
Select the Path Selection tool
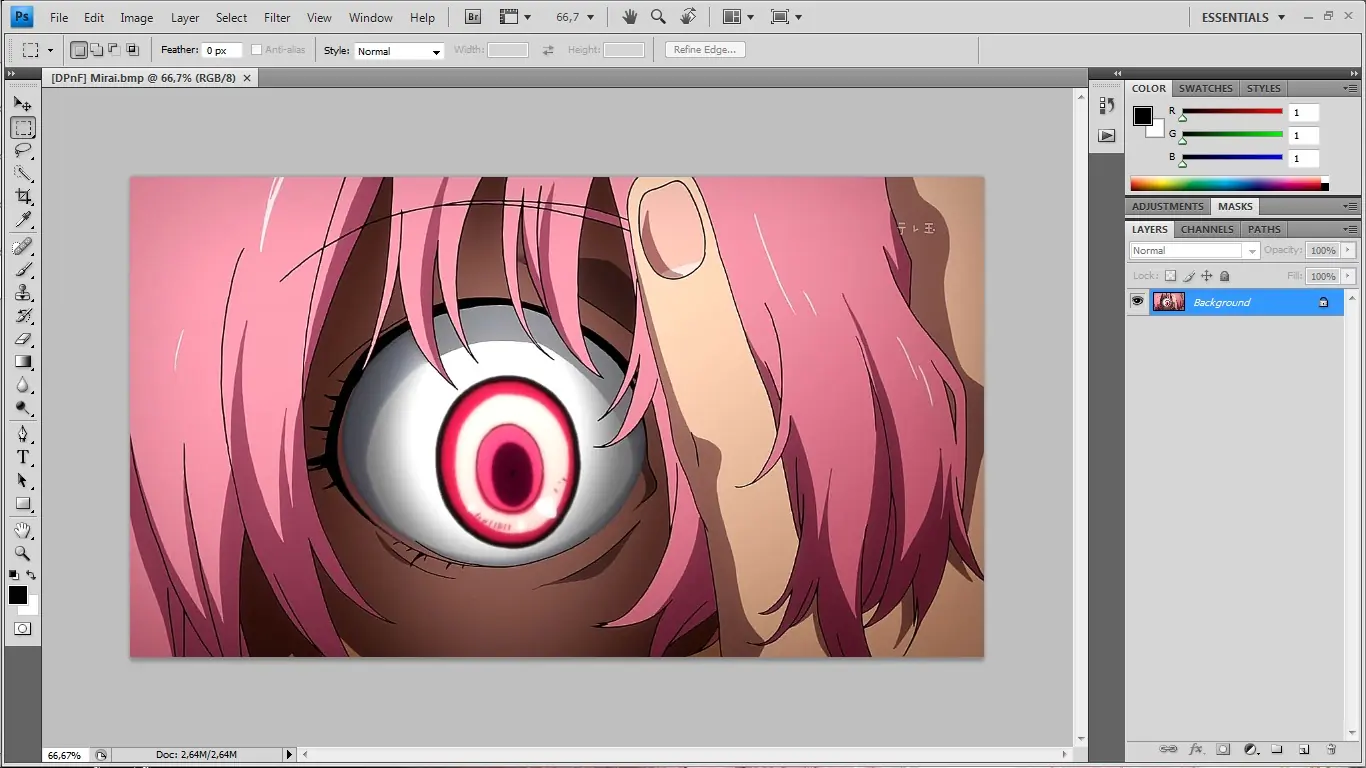(x=22, y=480)
